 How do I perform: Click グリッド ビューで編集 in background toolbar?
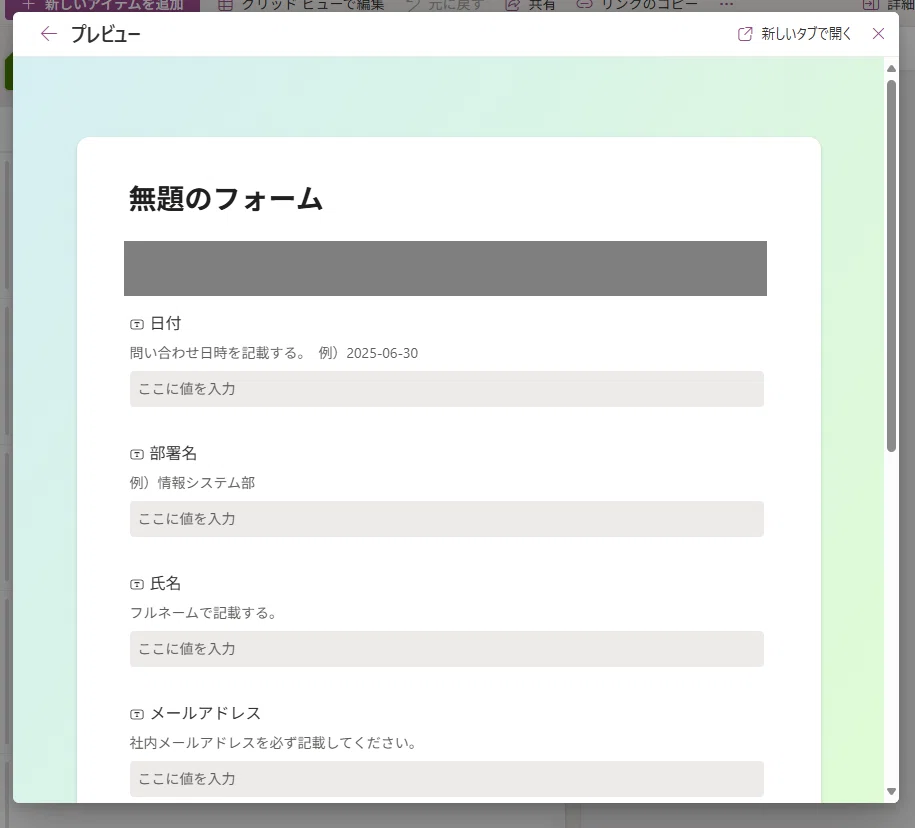click(301, 5)
